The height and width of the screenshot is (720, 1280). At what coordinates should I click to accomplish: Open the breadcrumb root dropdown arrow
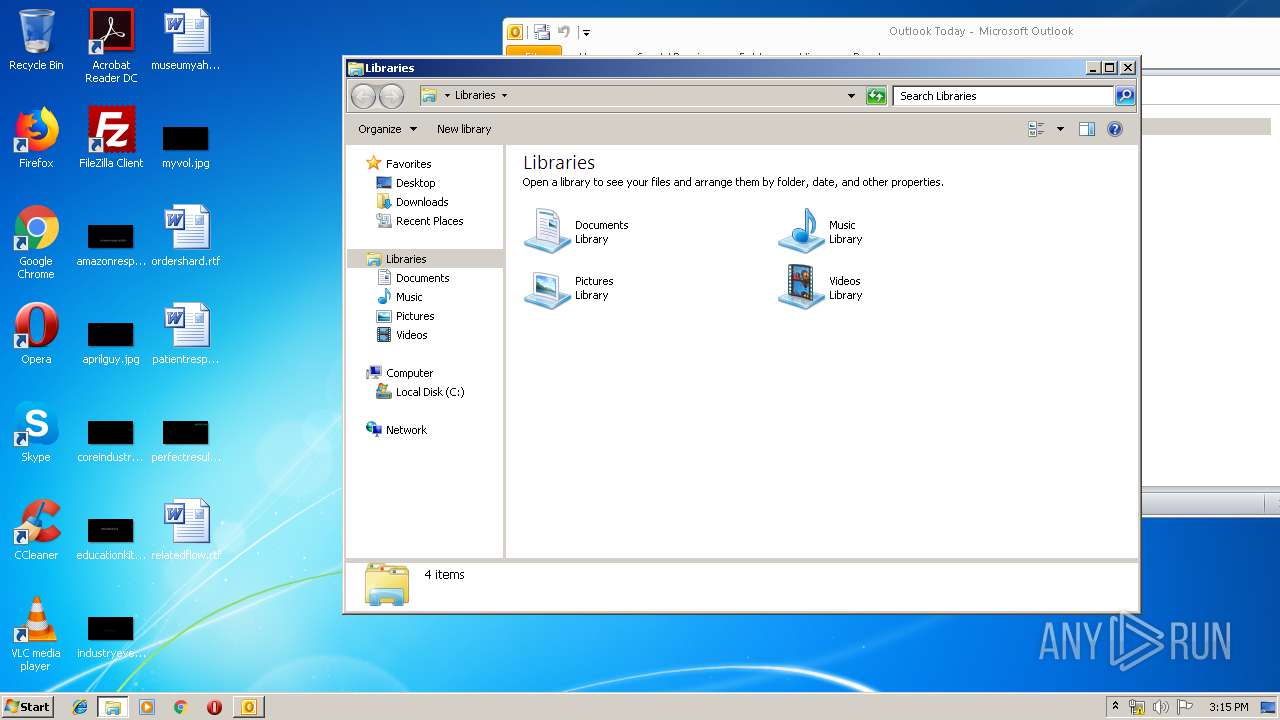[x=447, y=96]
